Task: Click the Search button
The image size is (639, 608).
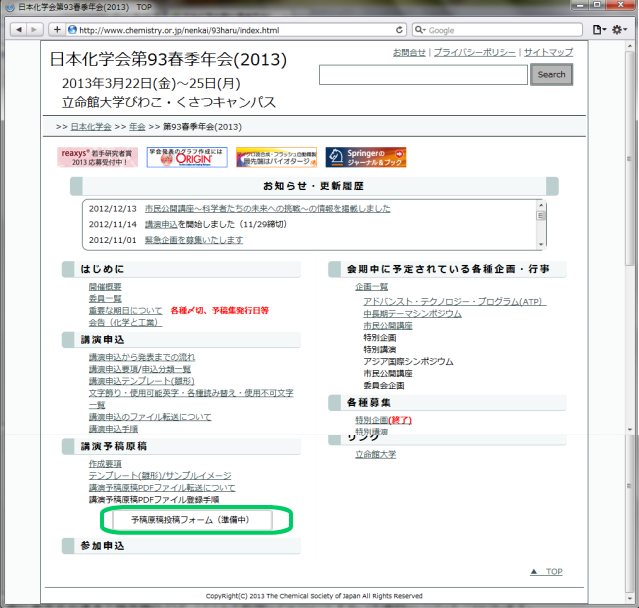Action: [x=551, y=75]
